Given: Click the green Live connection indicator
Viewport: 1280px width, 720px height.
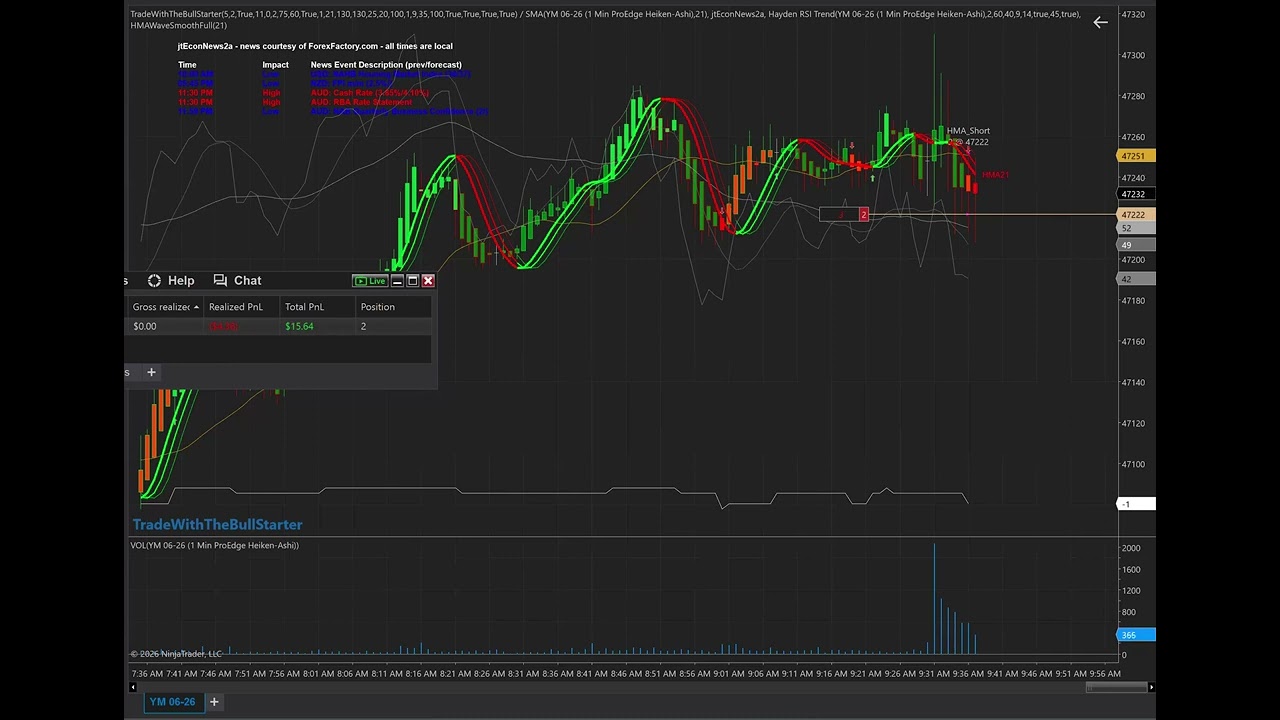Looking at the screenshot, I should click(370, 281).
